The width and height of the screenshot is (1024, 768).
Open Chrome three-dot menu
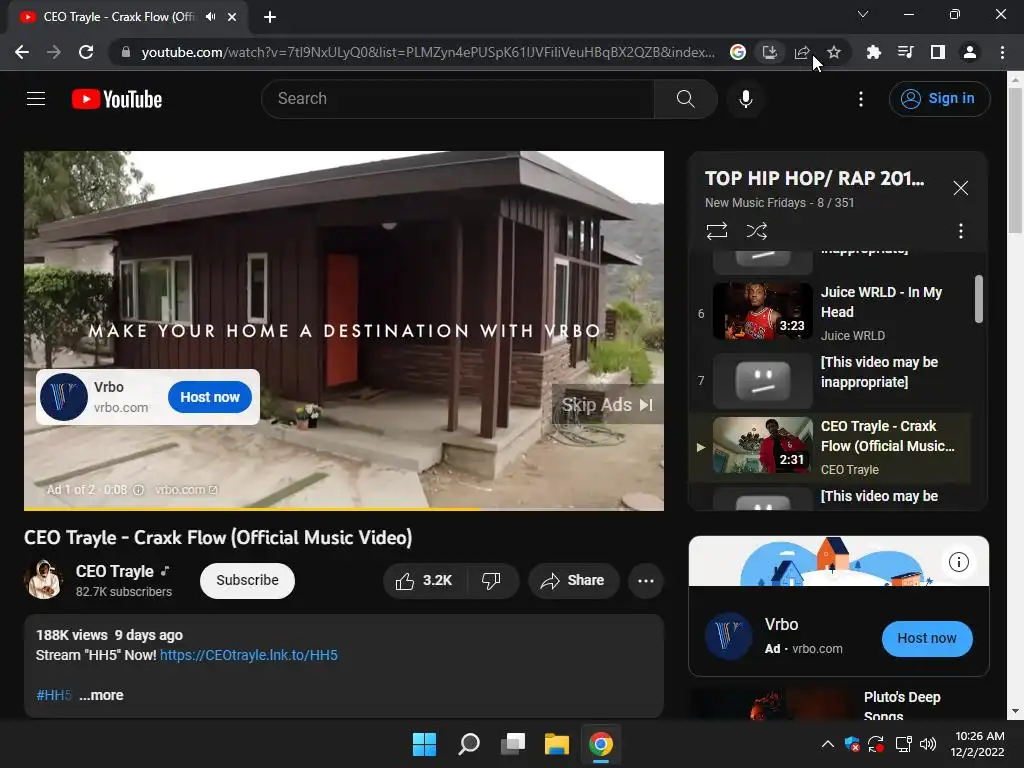[x=1002, y=52]
